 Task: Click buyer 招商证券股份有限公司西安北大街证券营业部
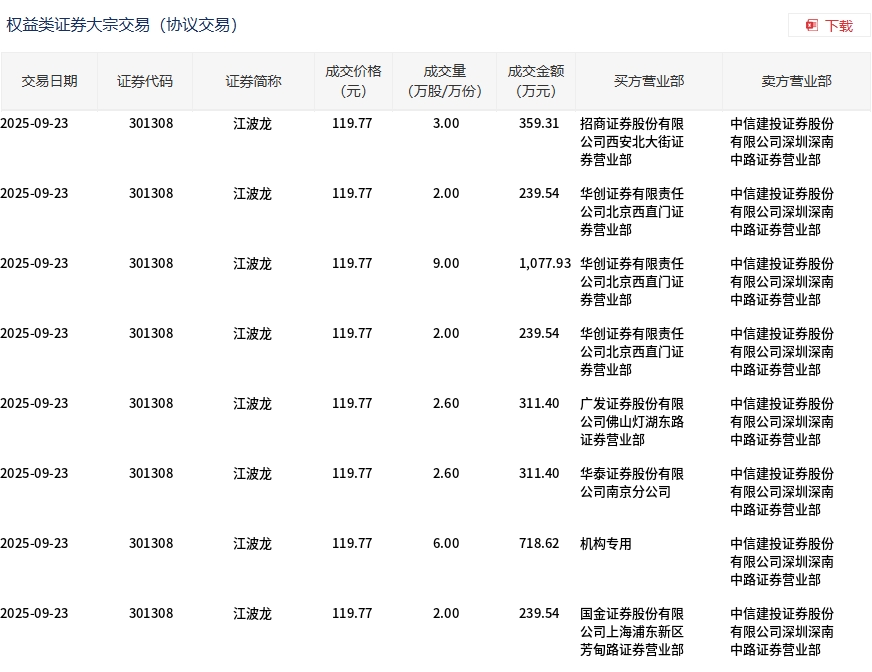(632, 142)
